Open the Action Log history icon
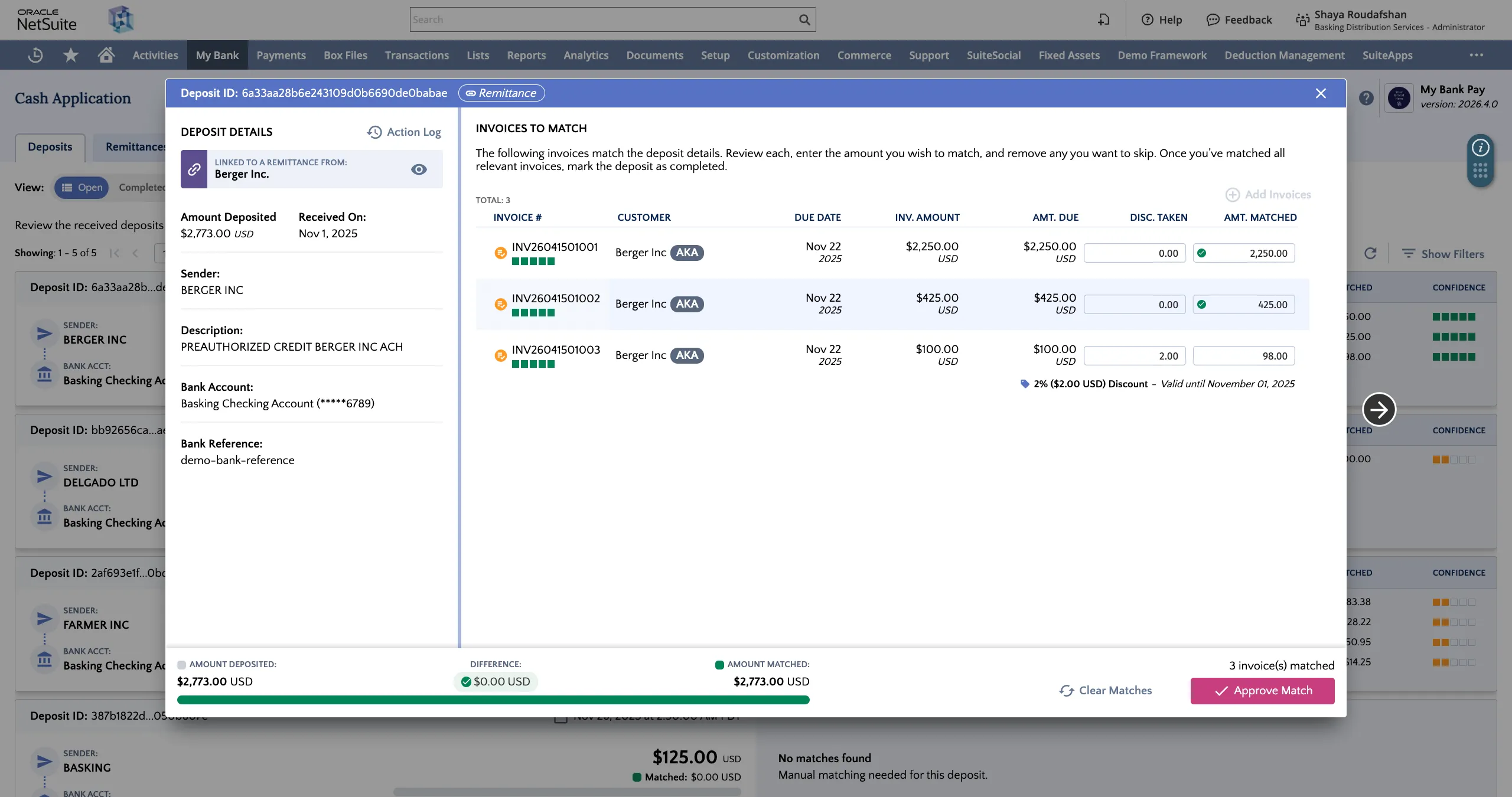1512x797 pixels. pos(374,132)
